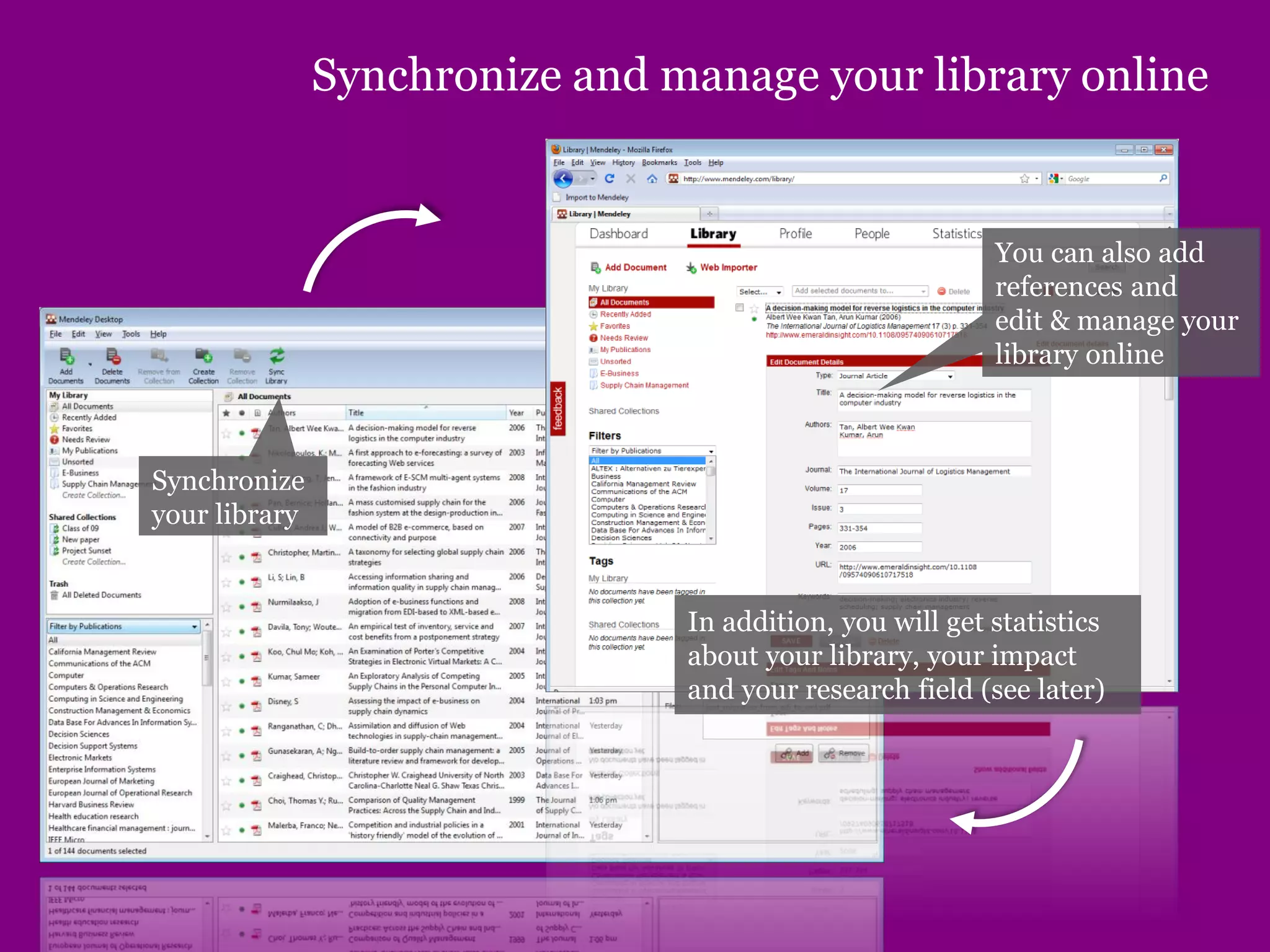The width and height of the screenshot is (1270, 952).
Task: Open Filter by Publications dropdown in Desktop
Action: click(x=124, y=627)
